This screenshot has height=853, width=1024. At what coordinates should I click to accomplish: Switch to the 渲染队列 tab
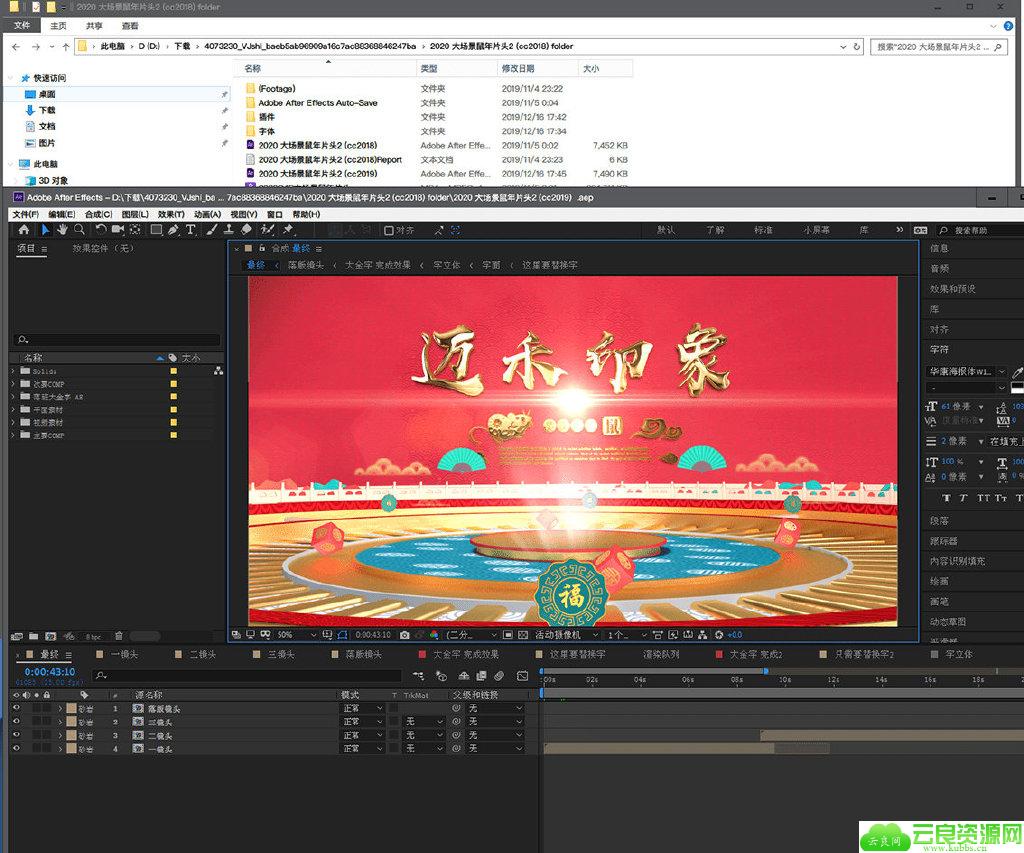661,654
